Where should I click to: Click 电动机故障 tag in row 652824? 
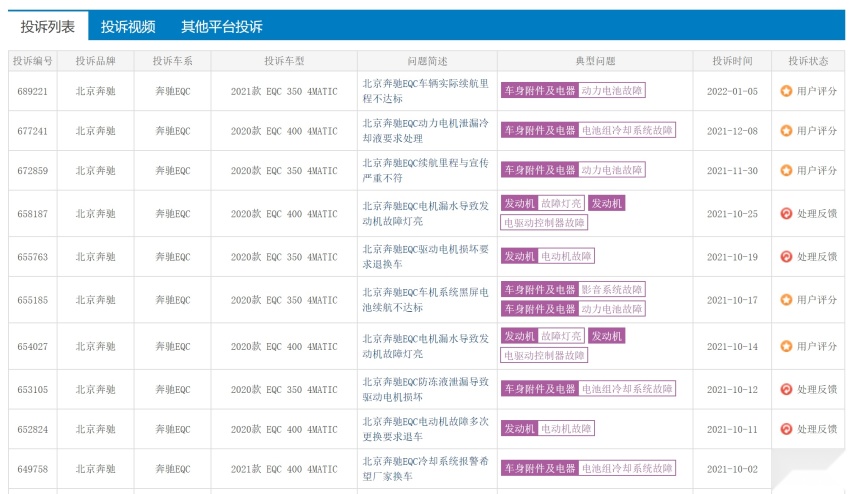[x=566, y=429]
